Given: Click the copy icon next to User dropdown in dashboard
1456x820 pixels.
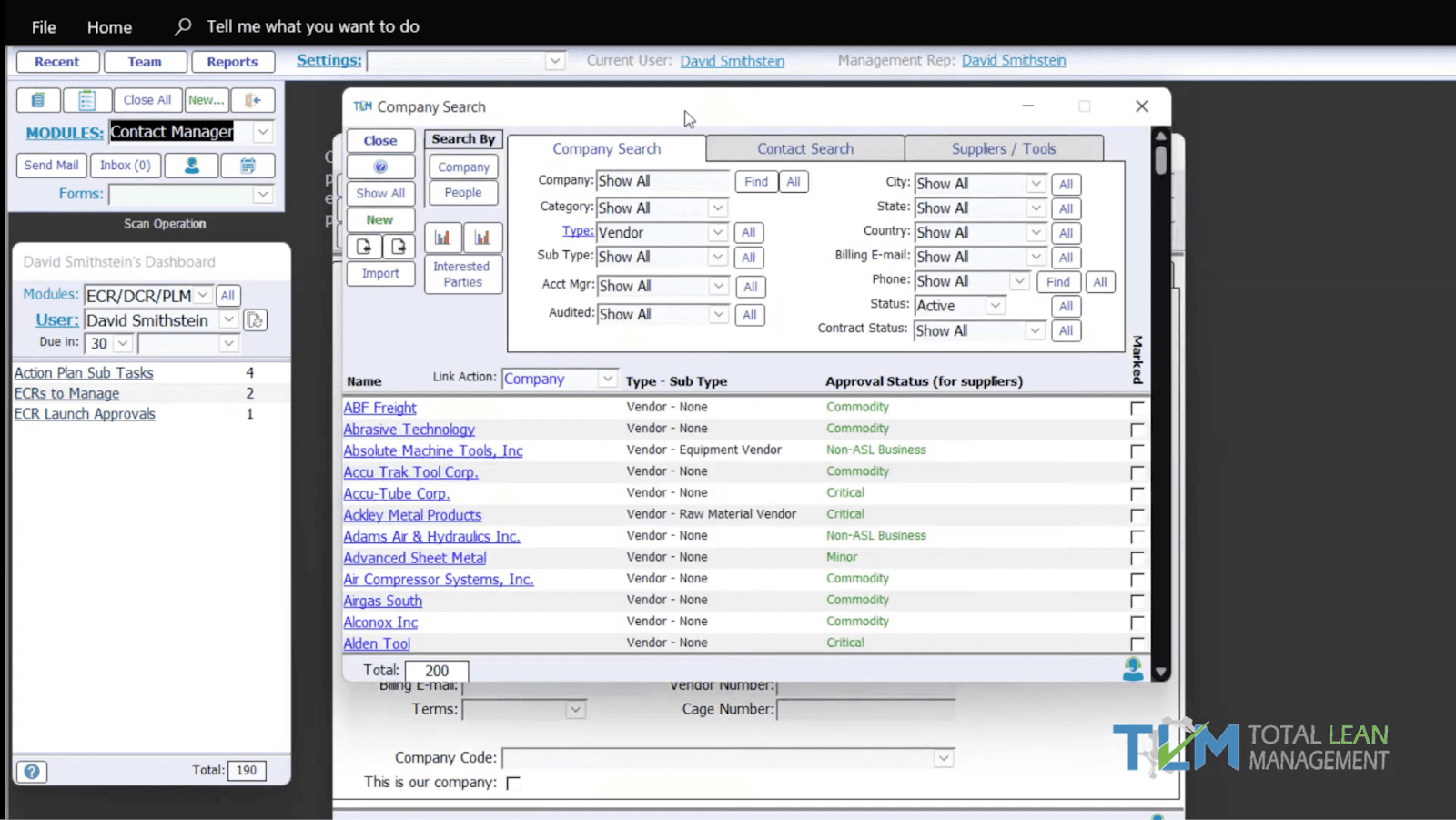Looking at the screenshot, I should click(256, 320).
